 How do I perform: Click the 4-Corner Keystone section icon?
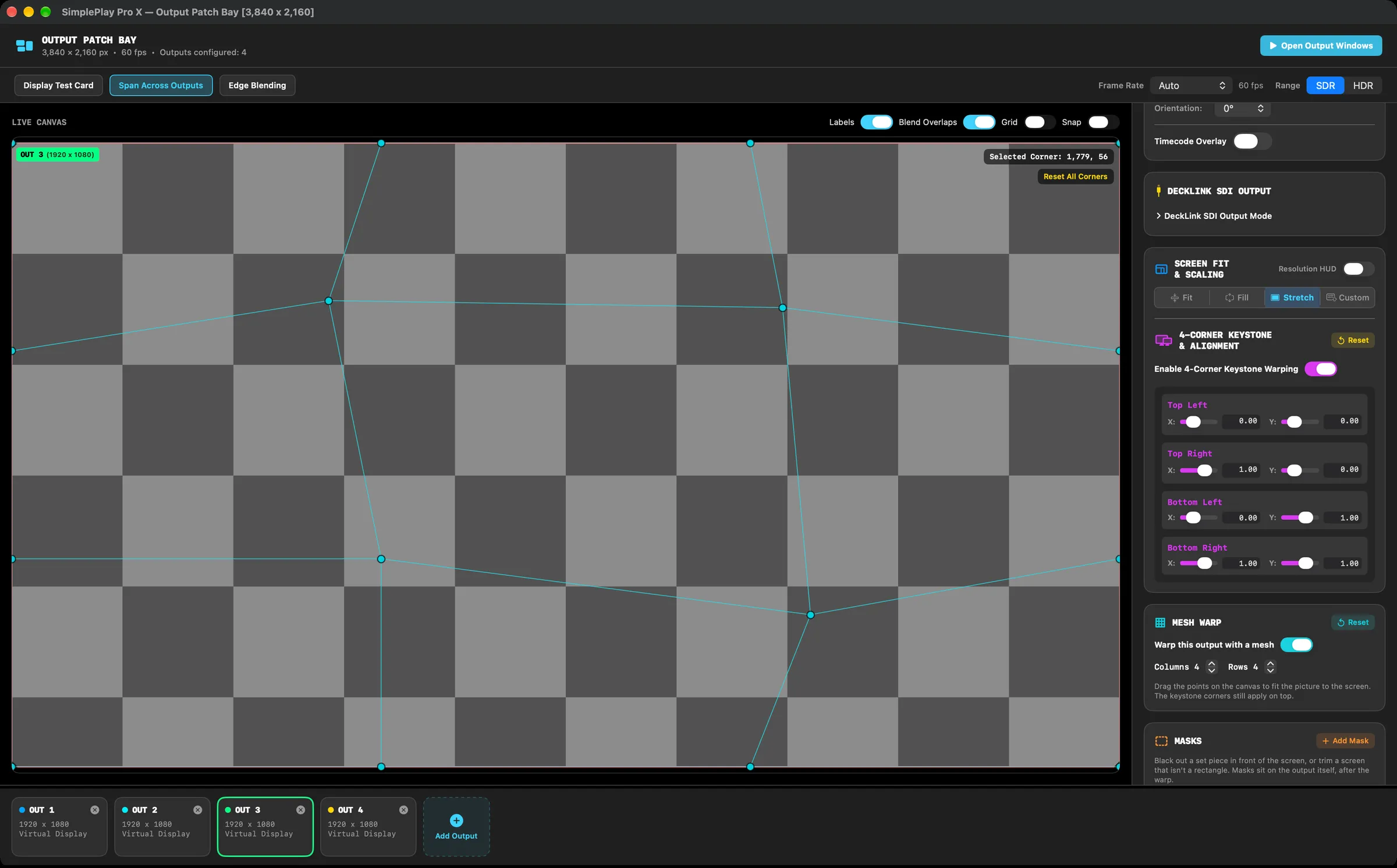[x=1163, y=341]
